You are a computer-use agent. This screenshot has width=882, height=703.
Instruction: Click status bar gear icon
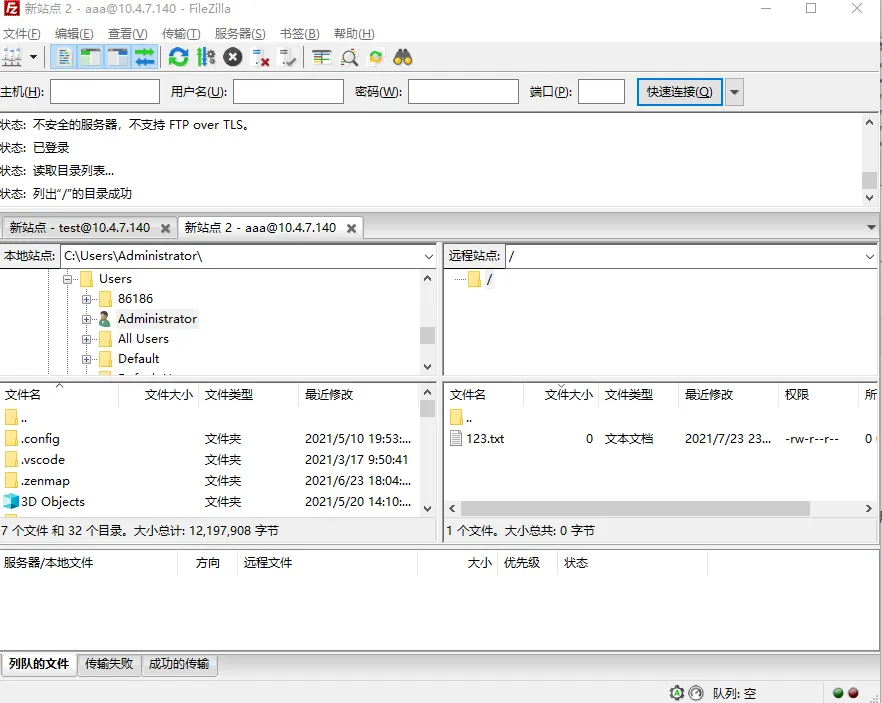click(x=677, y=693)
